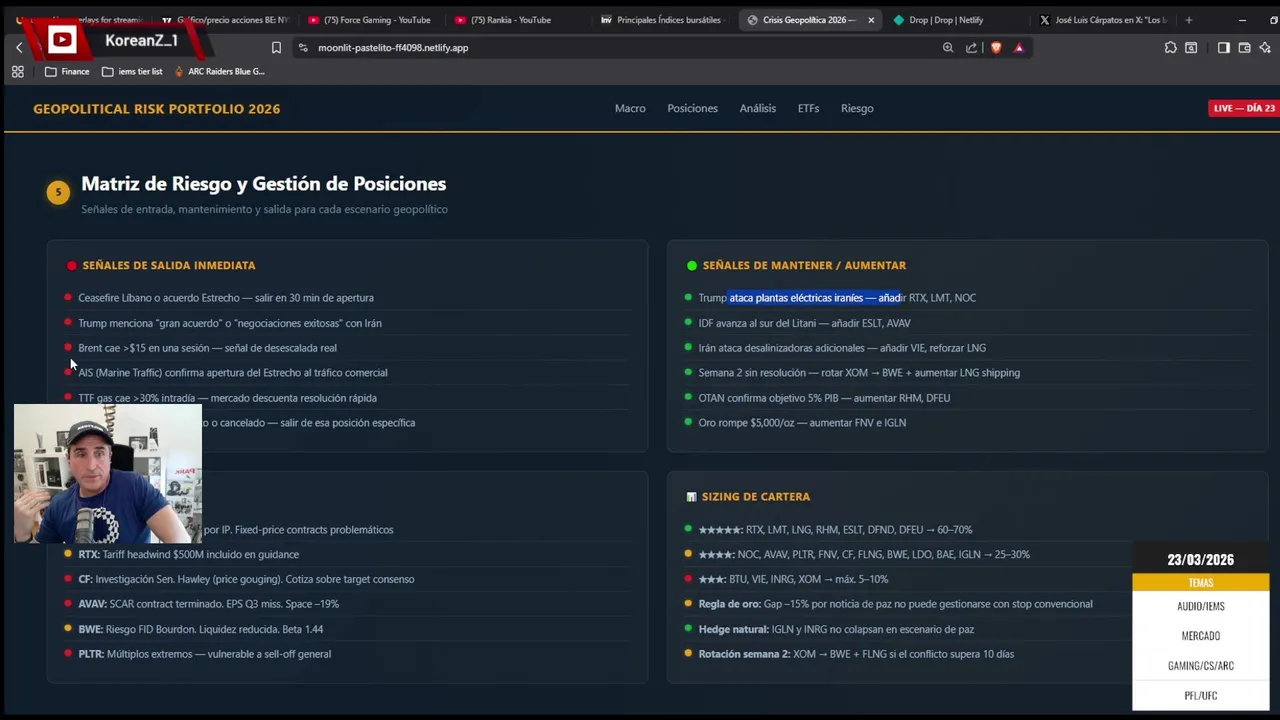
Task: Click the numbered 5 section badge
Action: 58,192
